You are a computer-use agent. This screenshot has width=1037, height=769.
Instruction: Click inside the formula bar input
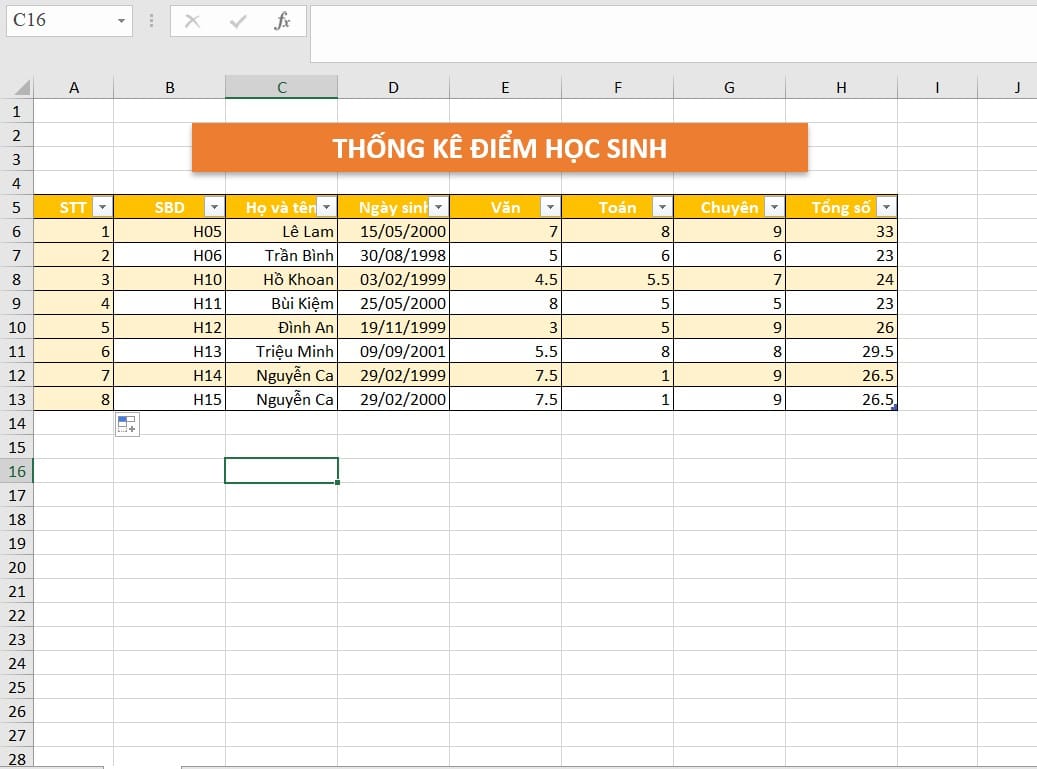pyautogui.click(x=670, y=32)
